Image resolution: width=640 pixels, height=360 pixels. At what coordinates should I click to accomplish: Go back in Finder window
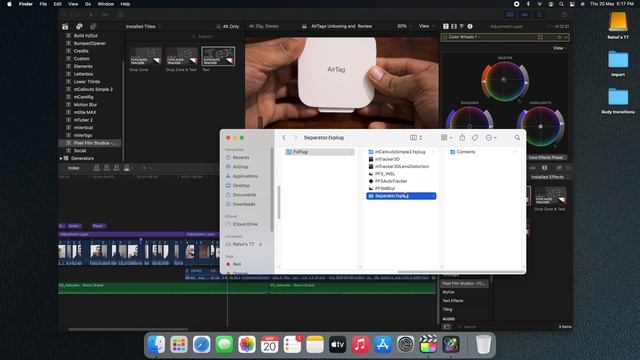coord(284,138)
